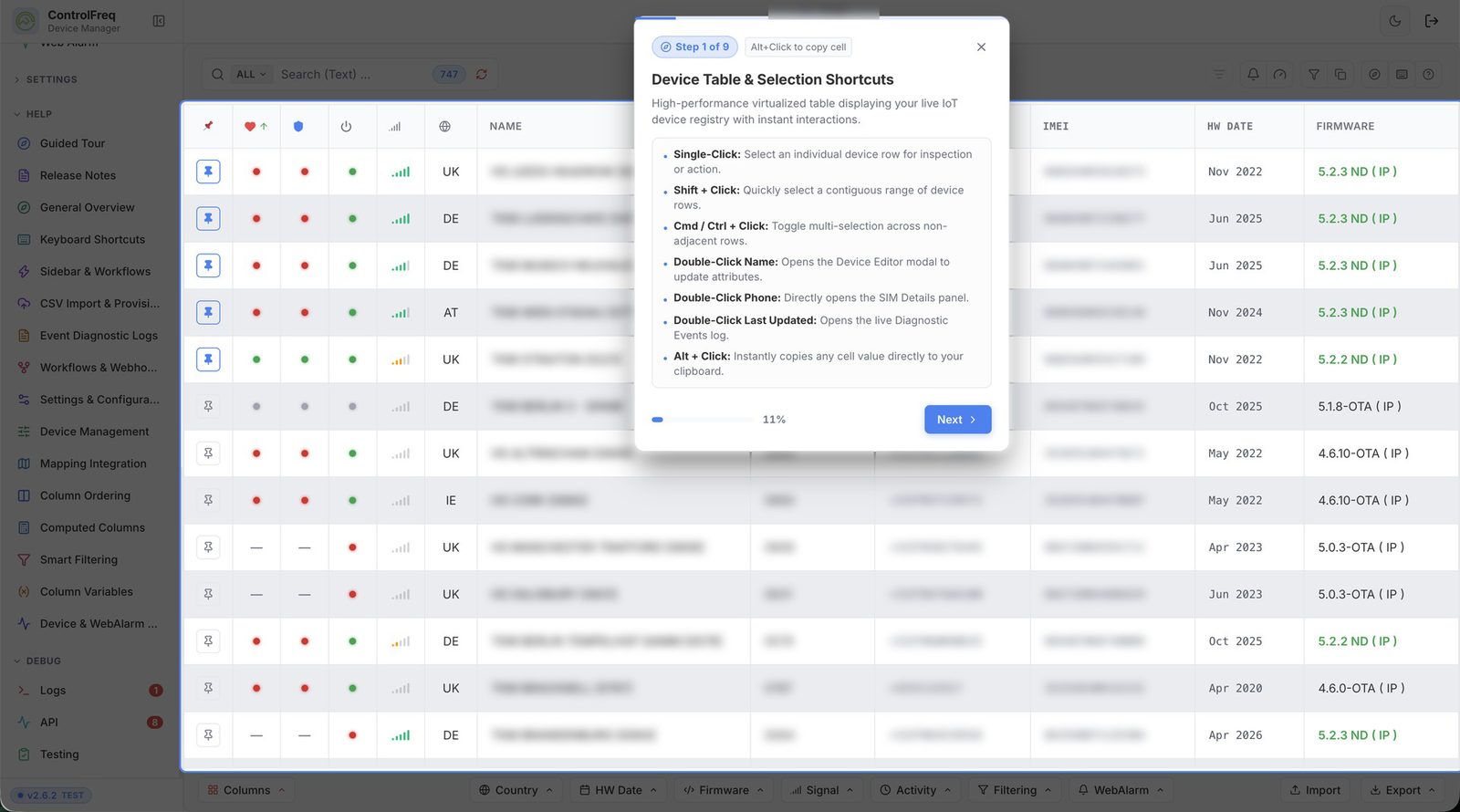The height and width of the screenshot is (812, 1460).
Task: Click the logout arrow icon
Action: coord(1432,21)
